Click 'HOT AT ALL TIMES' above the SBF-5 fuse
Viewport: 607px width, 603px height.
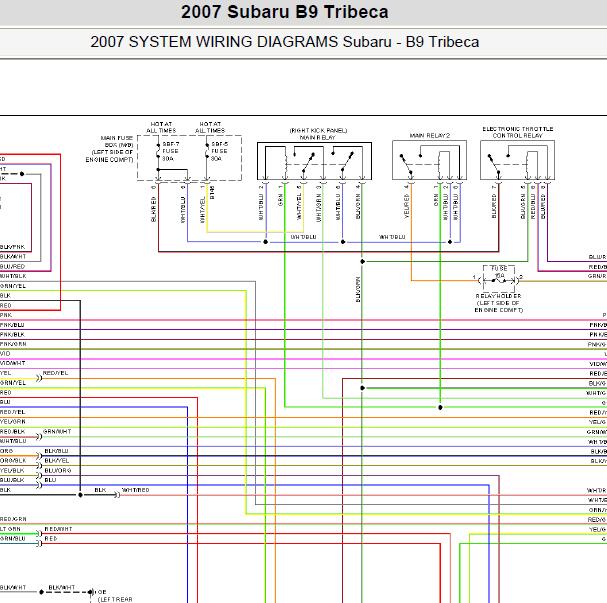pyautogui.click(x=210, y=127)
